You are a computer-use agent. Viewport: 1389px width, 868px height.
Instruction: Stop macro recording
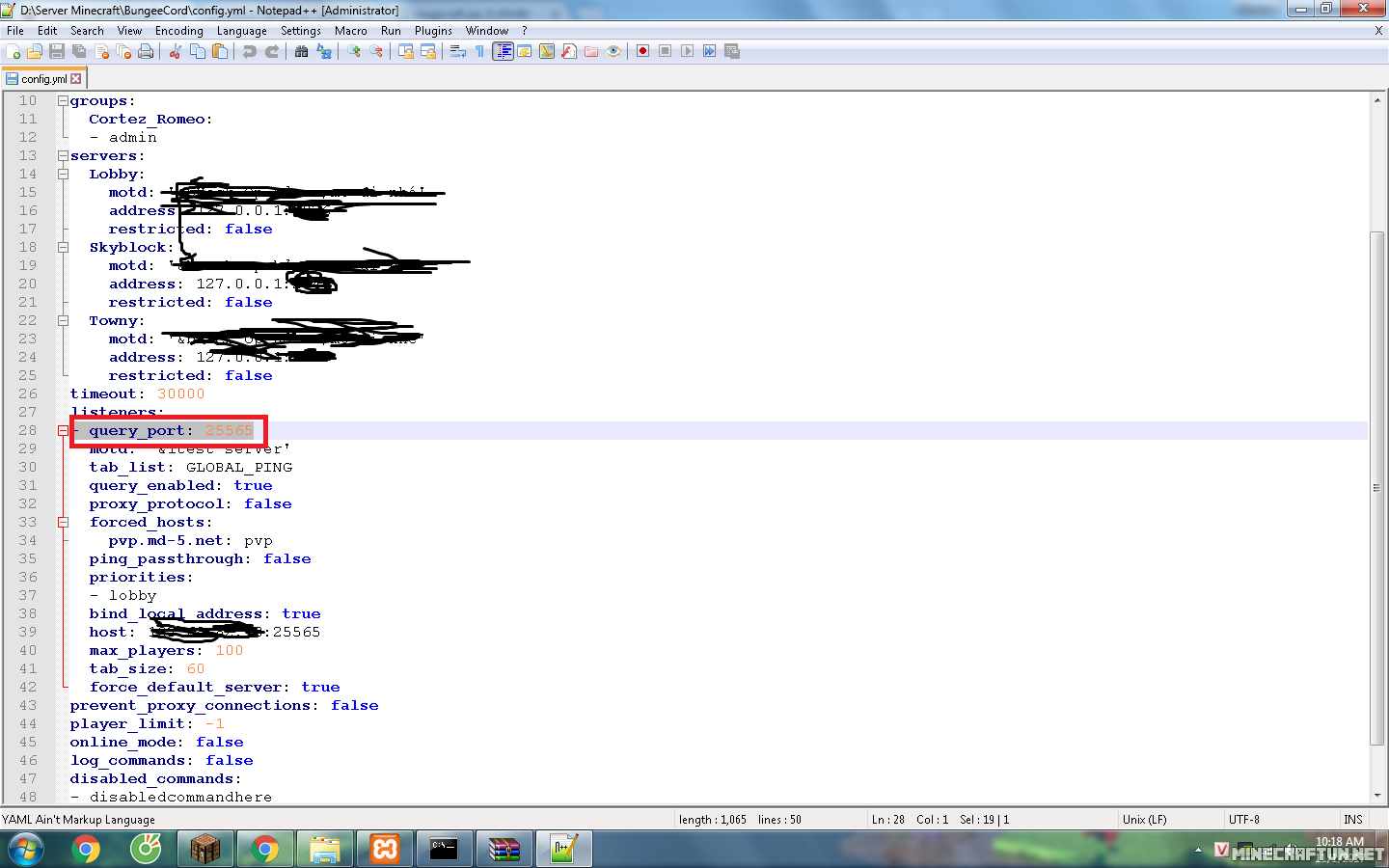[666, 51]
